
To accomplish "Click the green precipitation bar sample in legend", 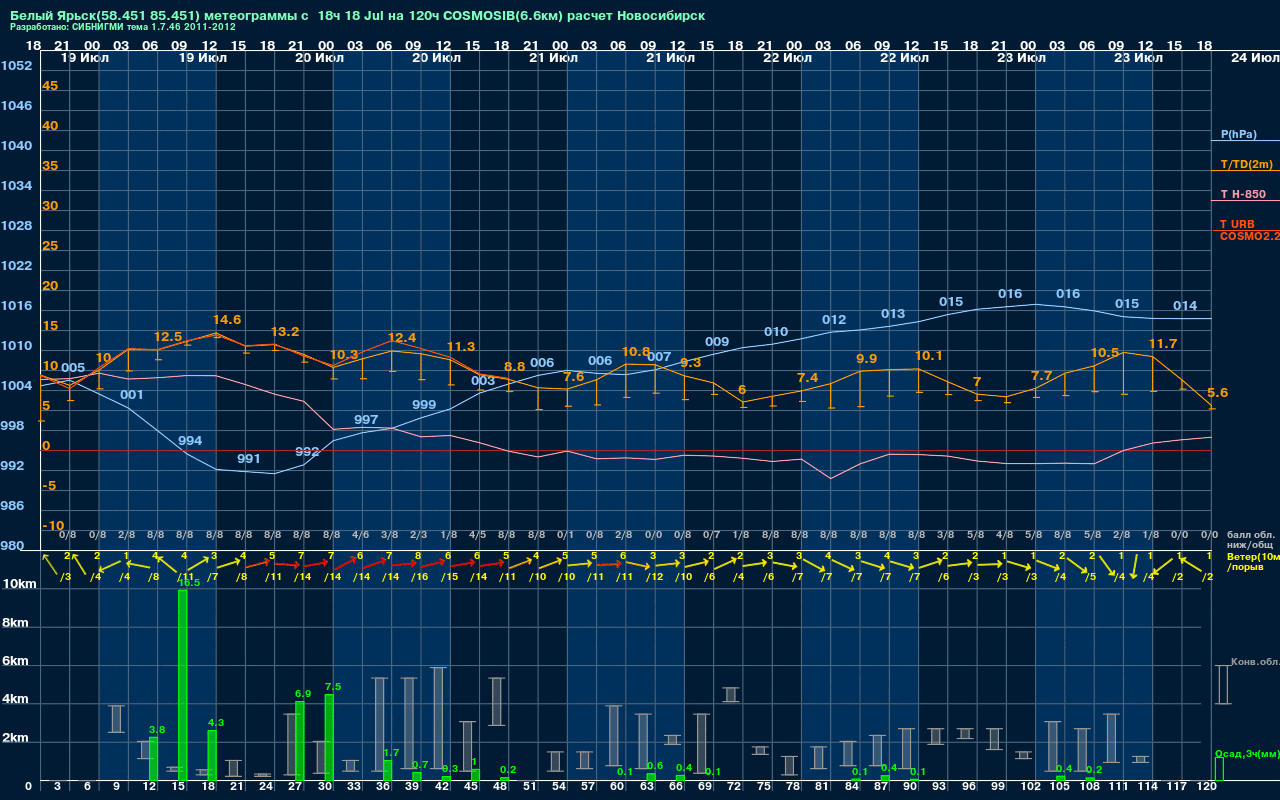I will tap(1219, 769).
